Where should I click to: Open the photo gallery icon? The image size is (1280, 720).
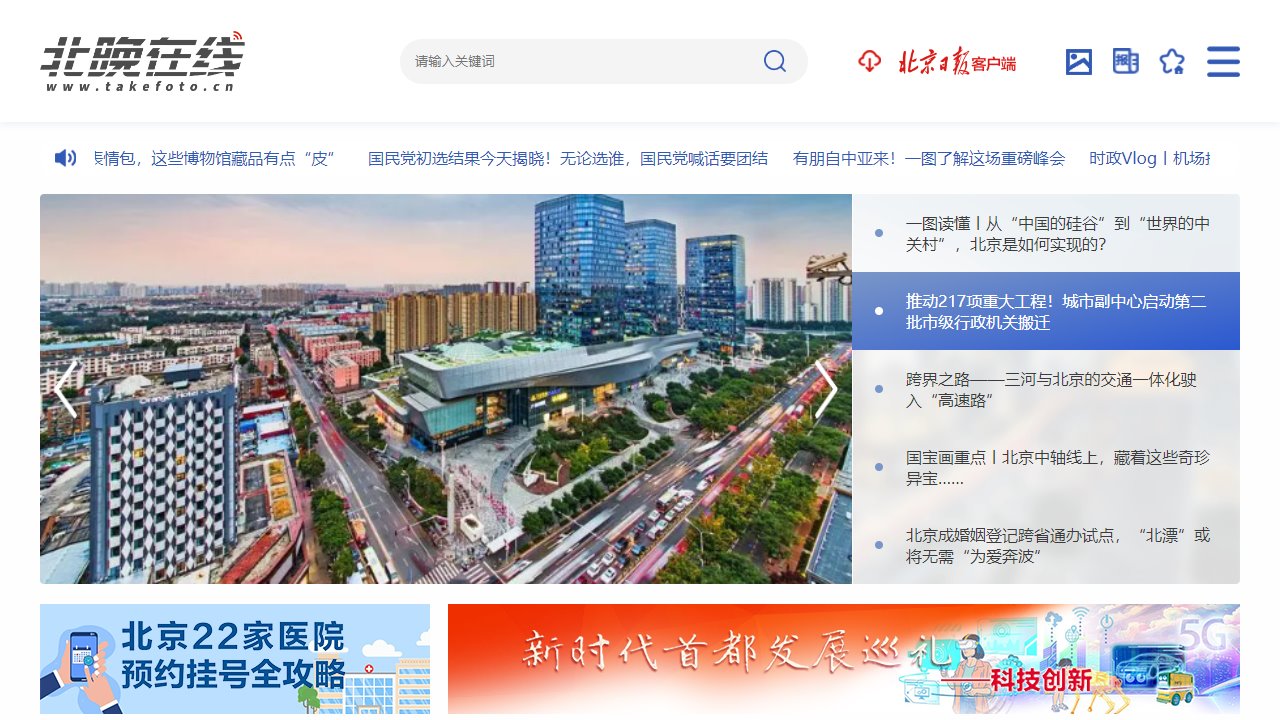click(1079, 61)
